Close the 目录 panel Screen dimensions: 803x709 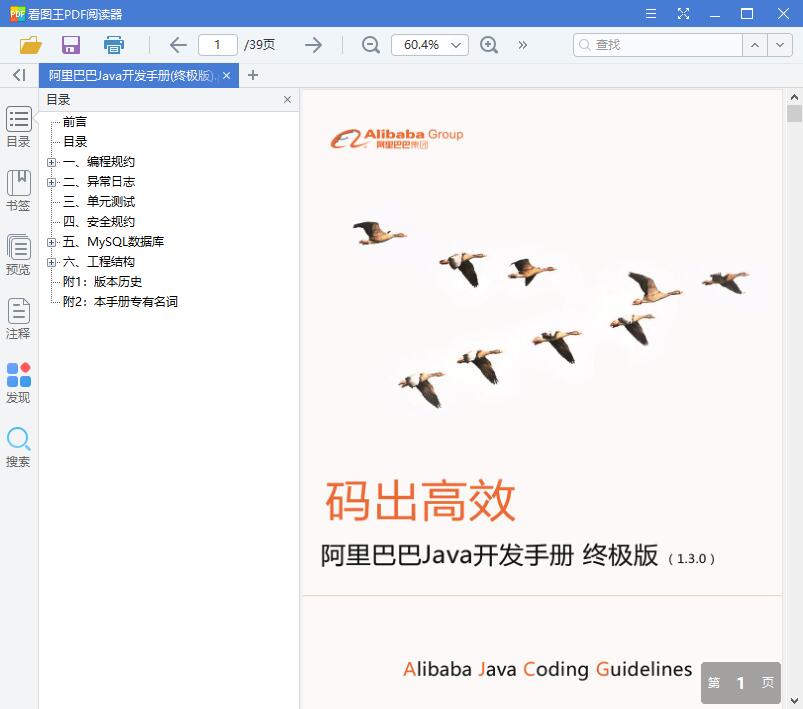pos(287,99)
